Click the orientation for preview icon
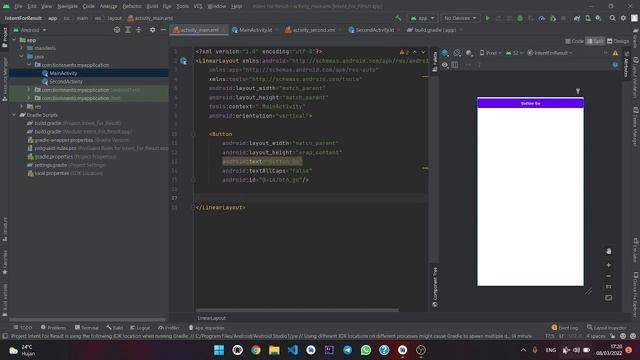640x360 pixels. (458, 53)
